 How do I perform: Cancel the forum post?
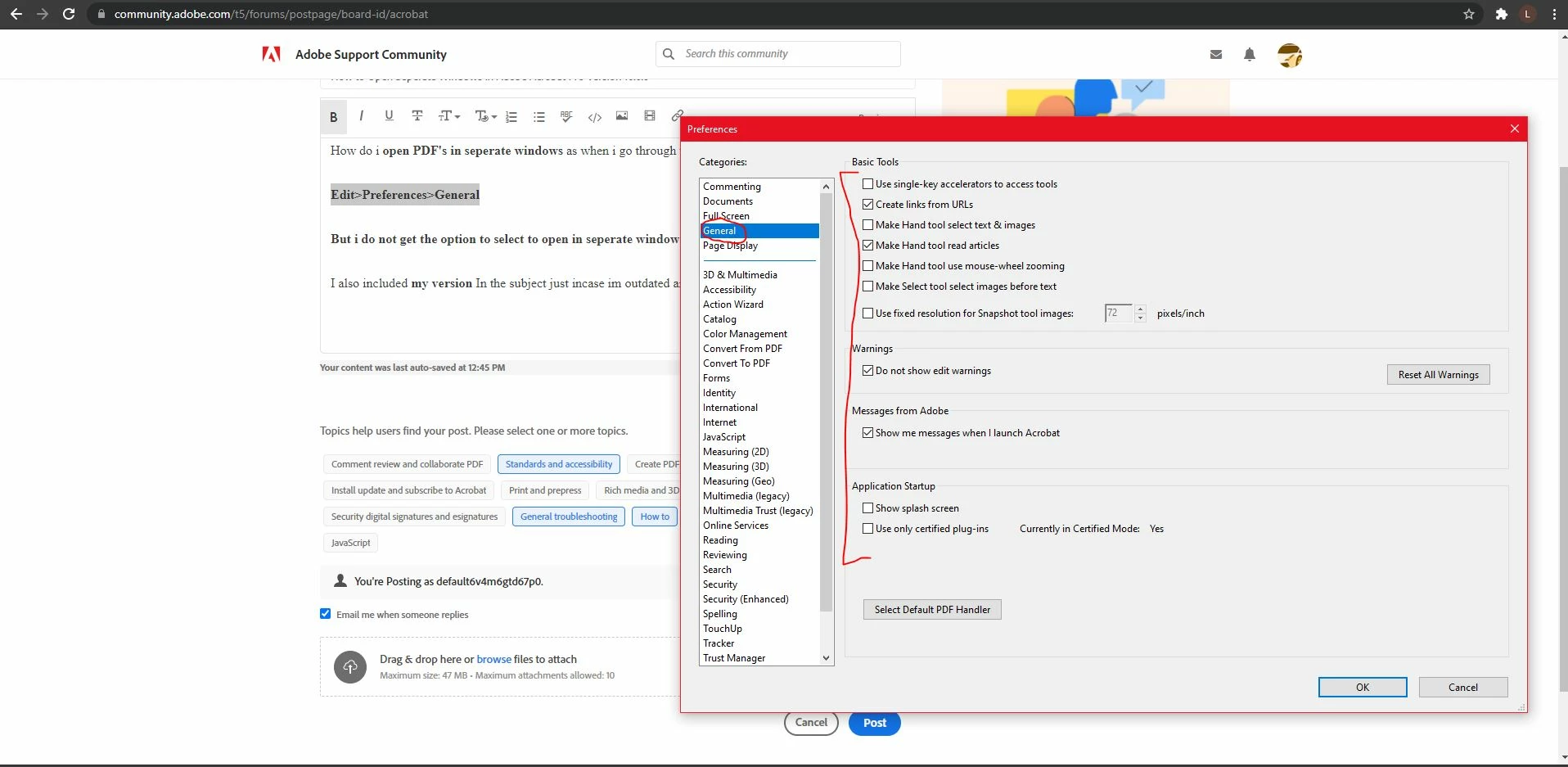811,723
